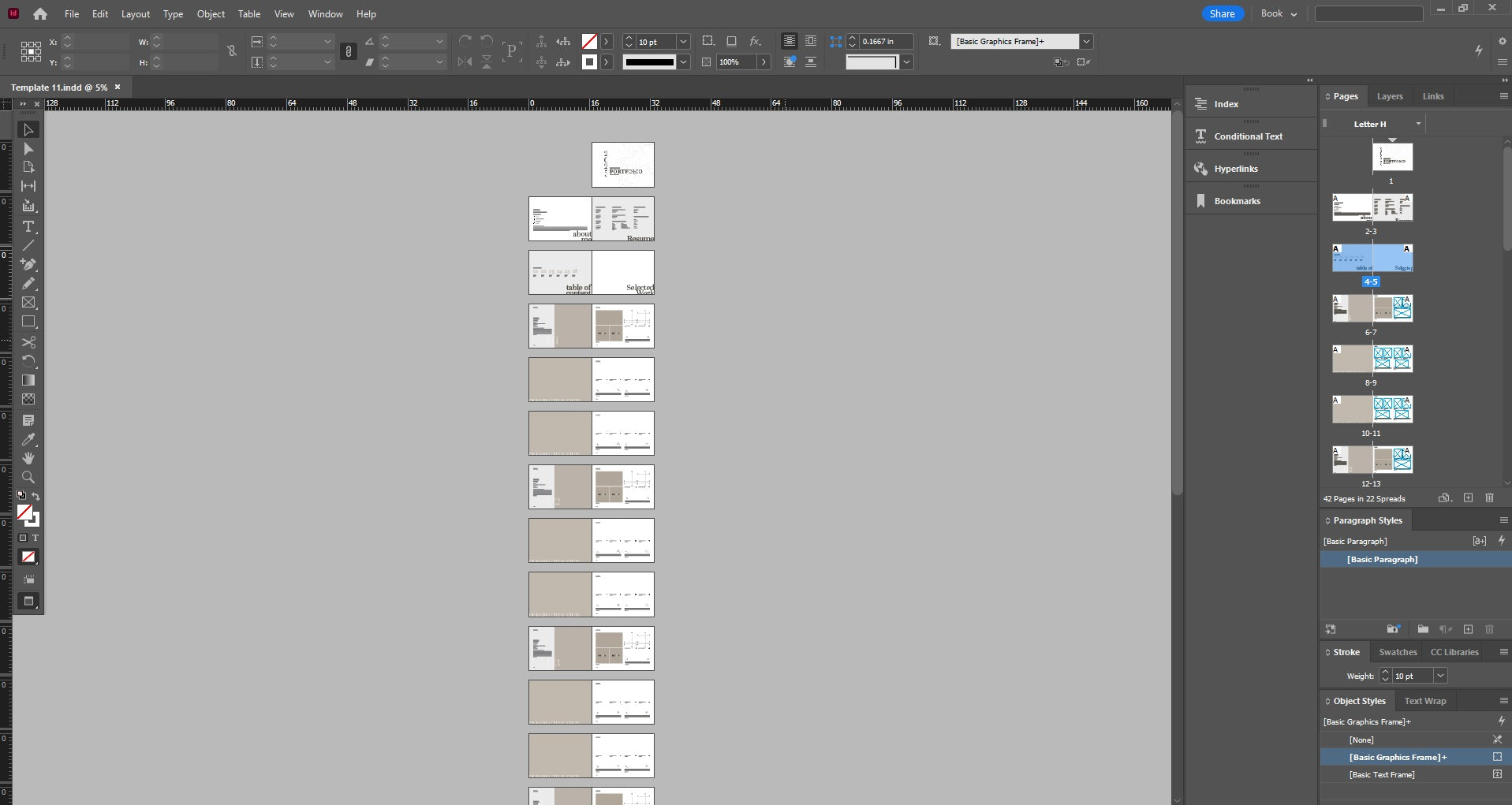The height and width of the screenshot is (805, 1512).
Task: Toggle constrain proportions for width and height
Action: (x=232, y=51)
